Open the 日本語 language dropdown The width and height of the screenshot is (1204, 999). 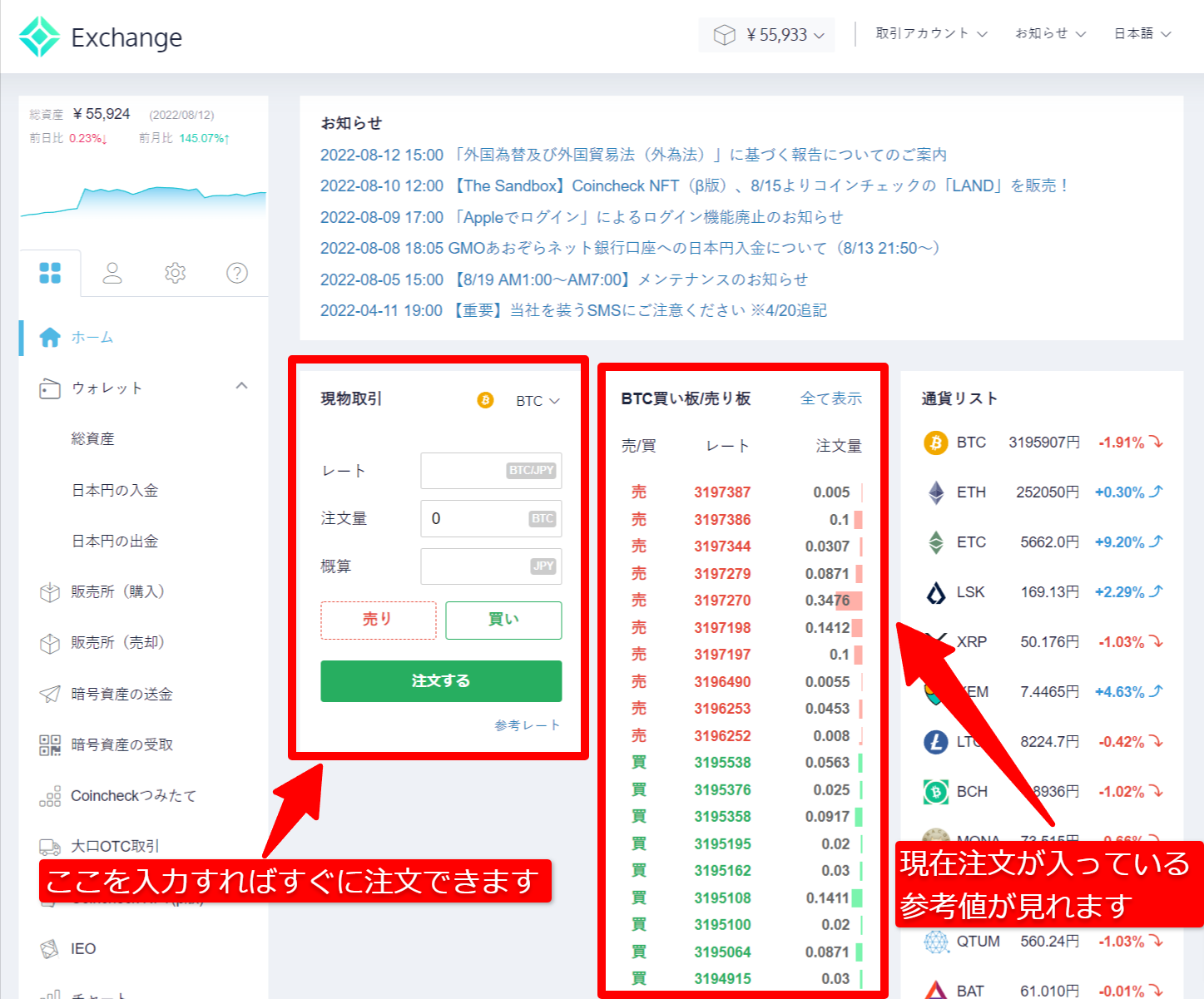pyautogui.click(x=1141, y=33)
